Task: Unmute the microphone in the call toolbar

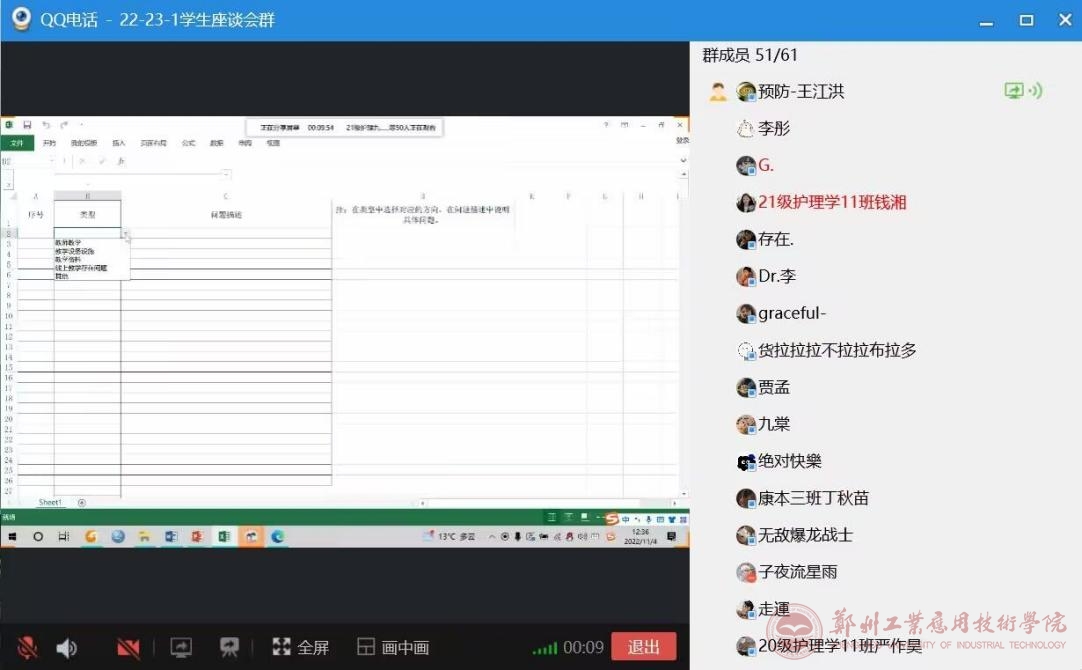Action: click(x=28, y=648)
